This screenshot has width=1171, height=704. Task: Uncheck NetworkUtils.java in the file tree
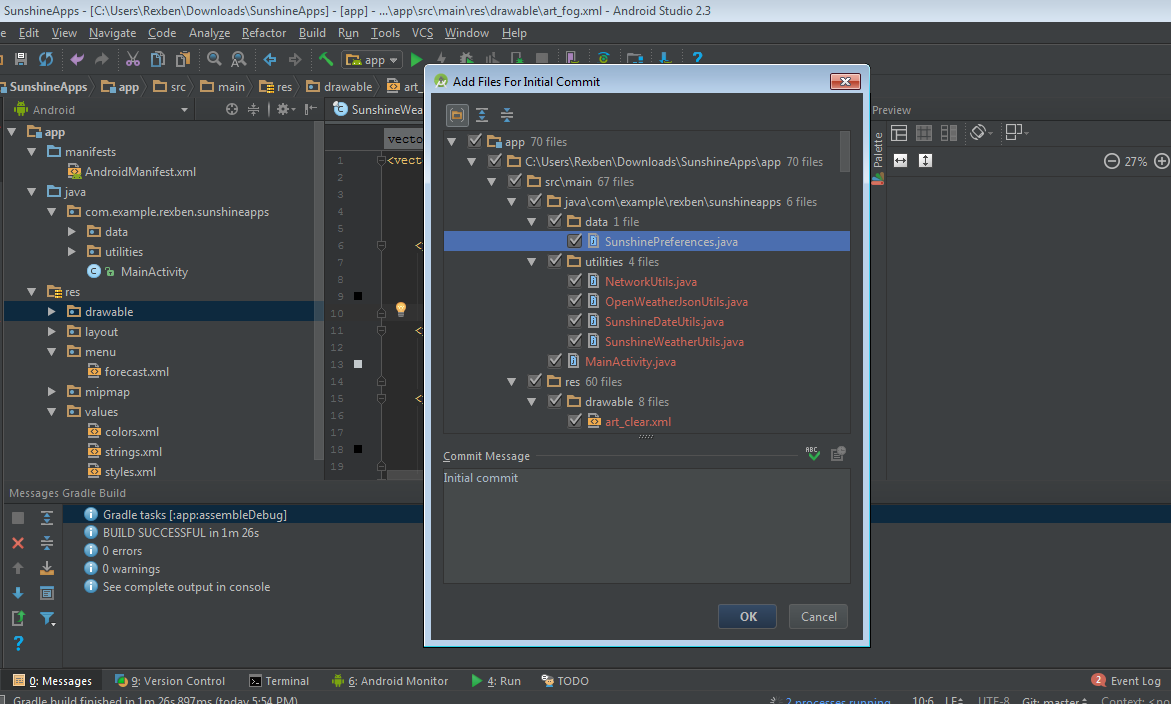(x=573, y=281)
